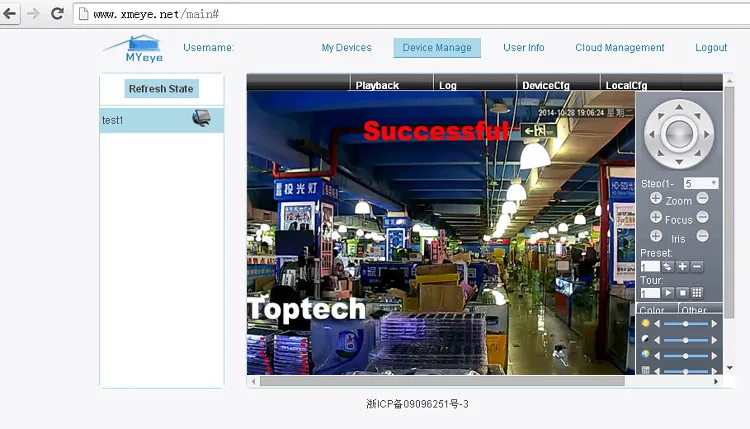The width and height of the screenshot is (750, 429).
Task: Click the ICP 09096251 footer text
Action: [x=417, y=404]
